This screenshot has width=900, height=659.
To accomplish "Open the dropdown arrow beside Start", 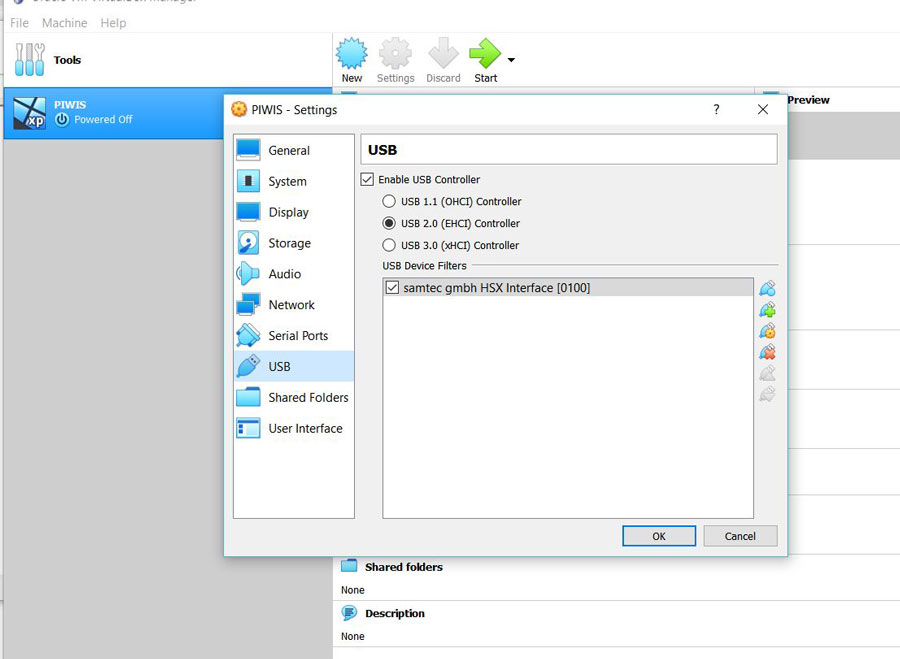I will click(x=511, y=60).
